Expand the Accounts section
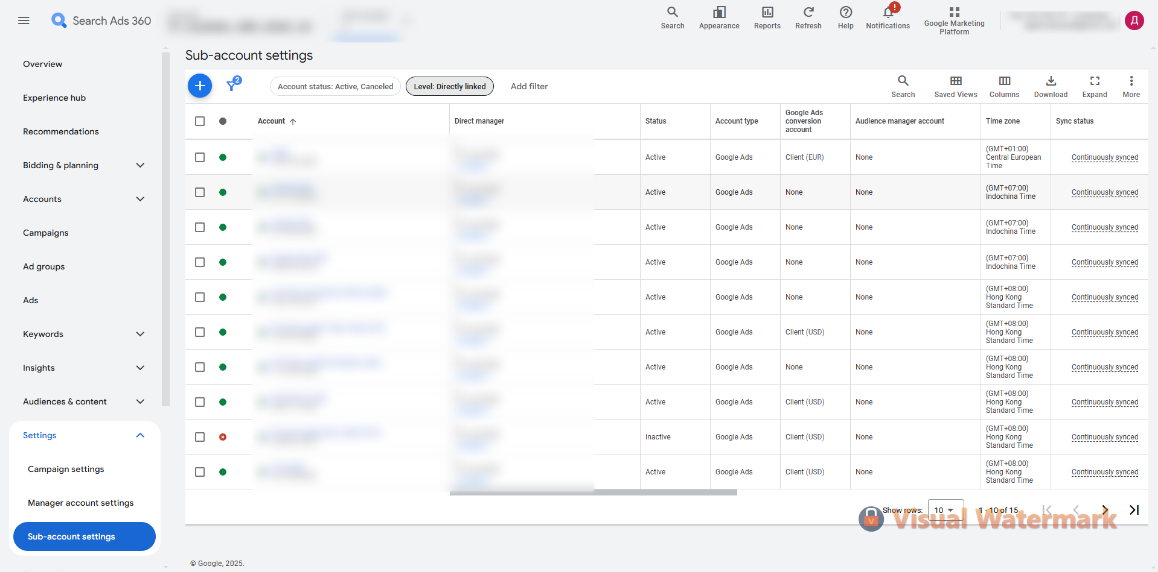1158x572 pixels. [x=140, y=199]
